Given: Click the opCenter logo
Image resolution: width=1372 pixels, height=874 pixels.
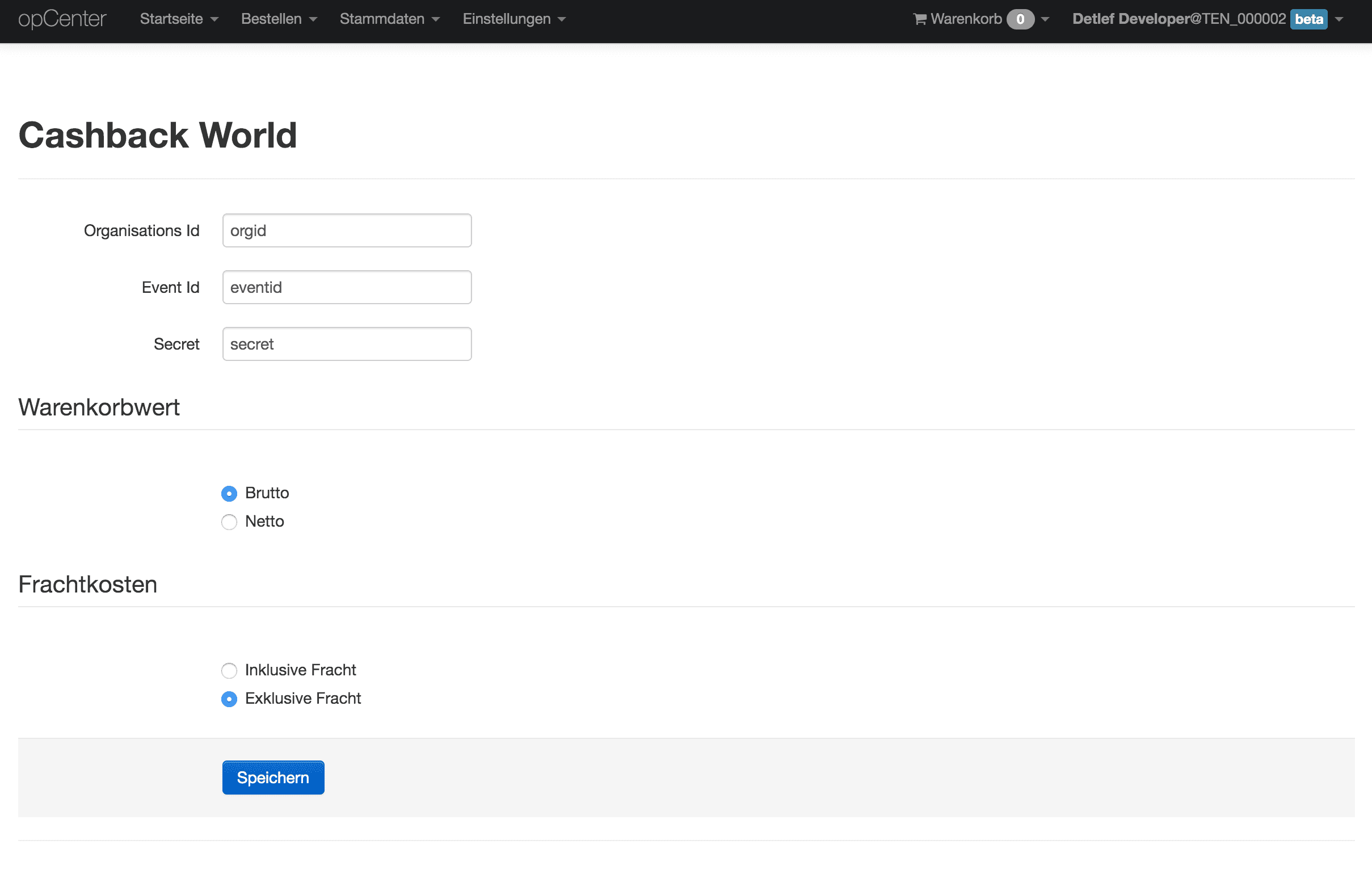Looking at the screenshot, I should point(62,19).
